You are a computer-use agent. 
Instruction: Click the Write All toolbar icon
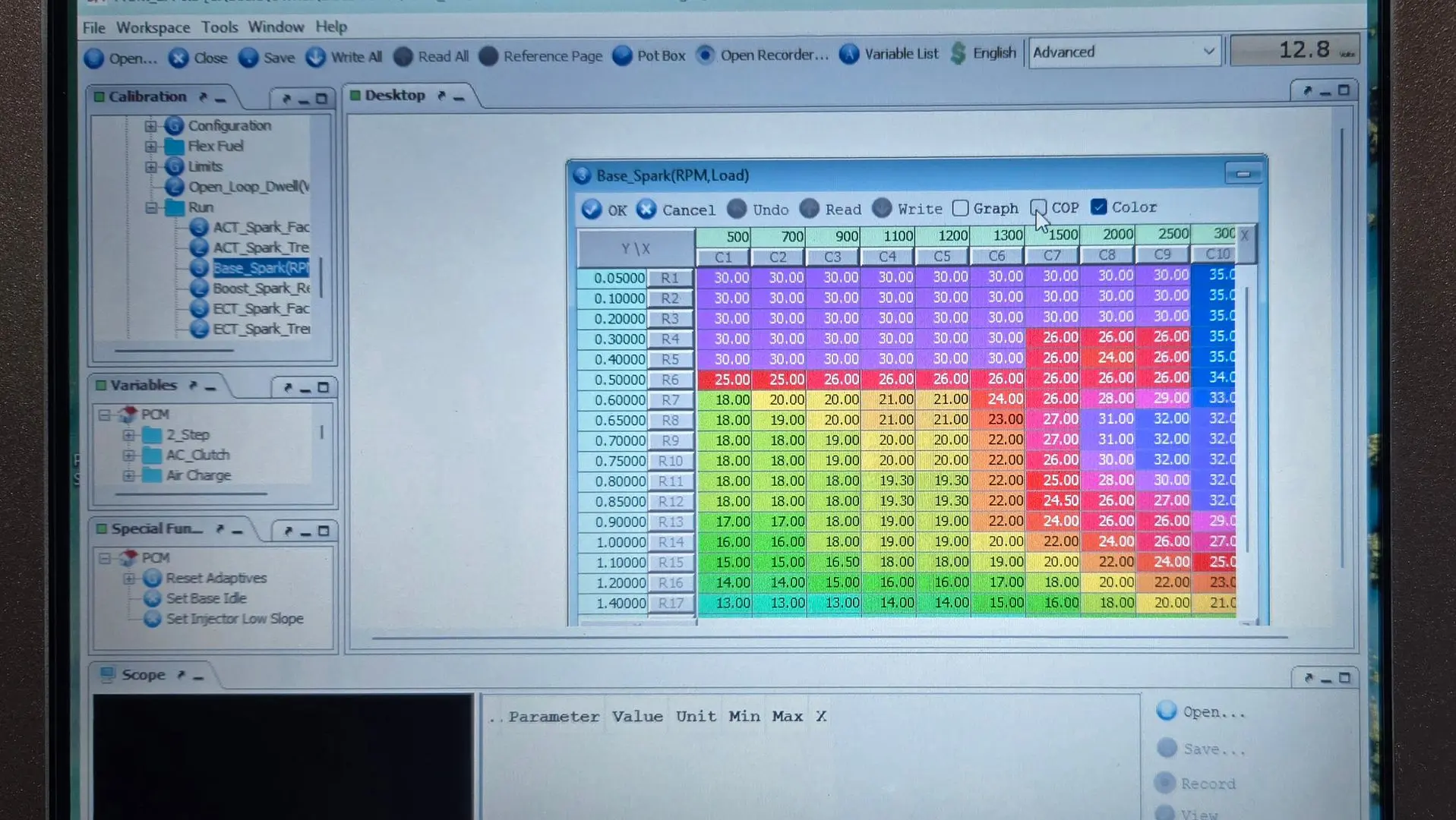[316, 57]
